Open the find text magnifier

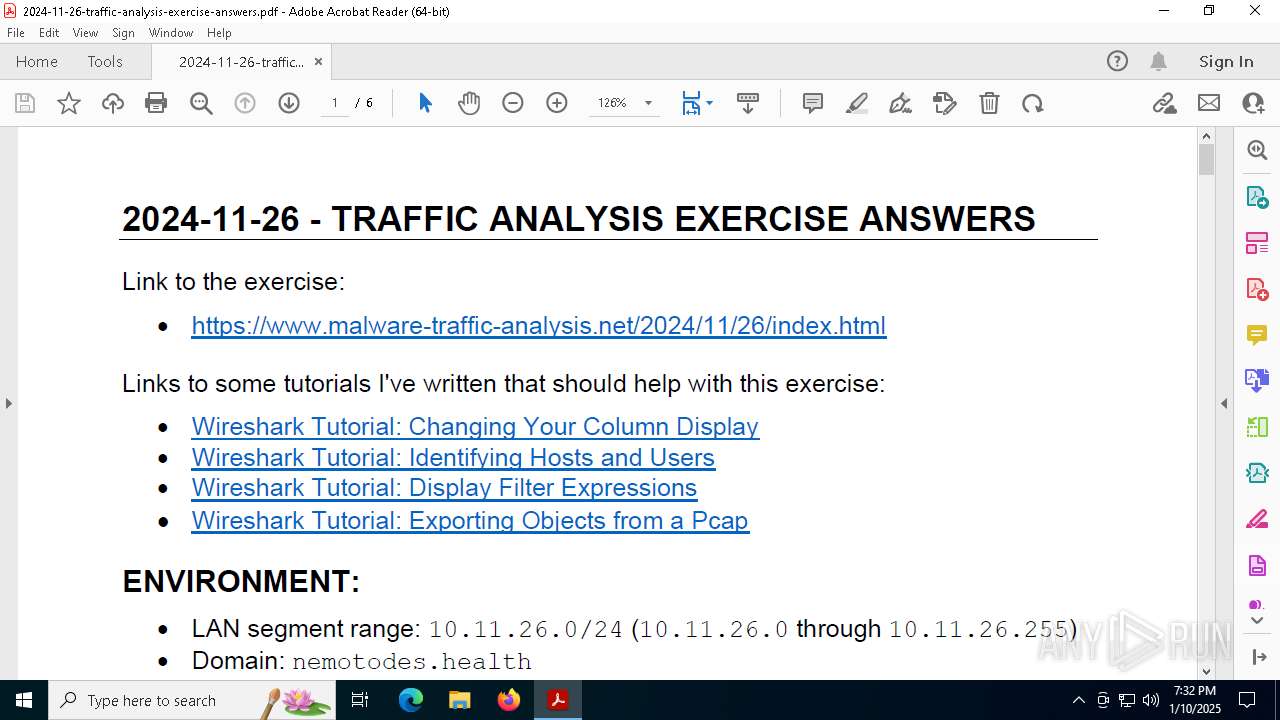(201, 103)
